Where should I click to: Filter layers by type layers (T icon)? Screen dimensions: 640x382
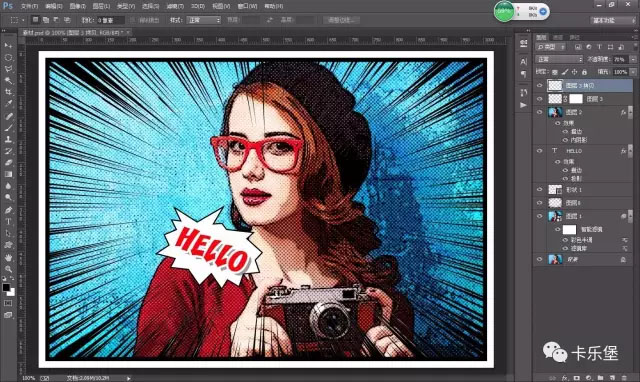click(599, 47)
